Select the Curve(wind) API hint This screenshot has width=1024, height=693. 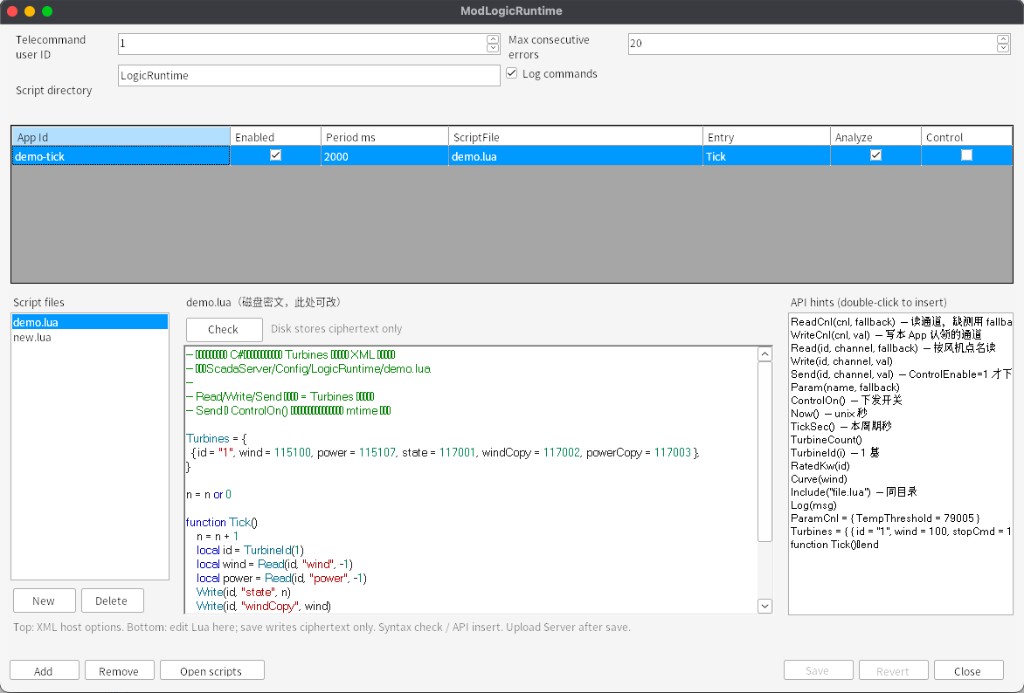coord(901,479)
